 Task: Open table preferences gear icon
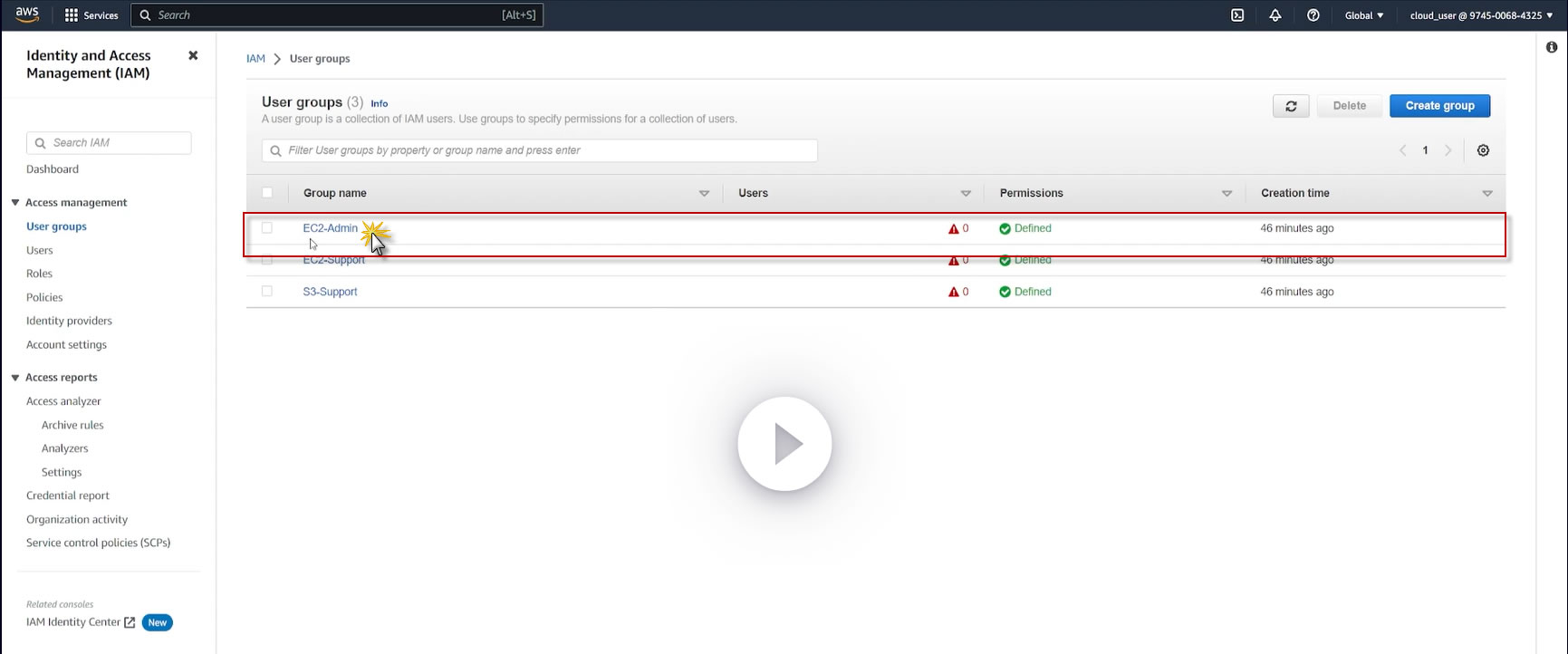coord(1483,150)
